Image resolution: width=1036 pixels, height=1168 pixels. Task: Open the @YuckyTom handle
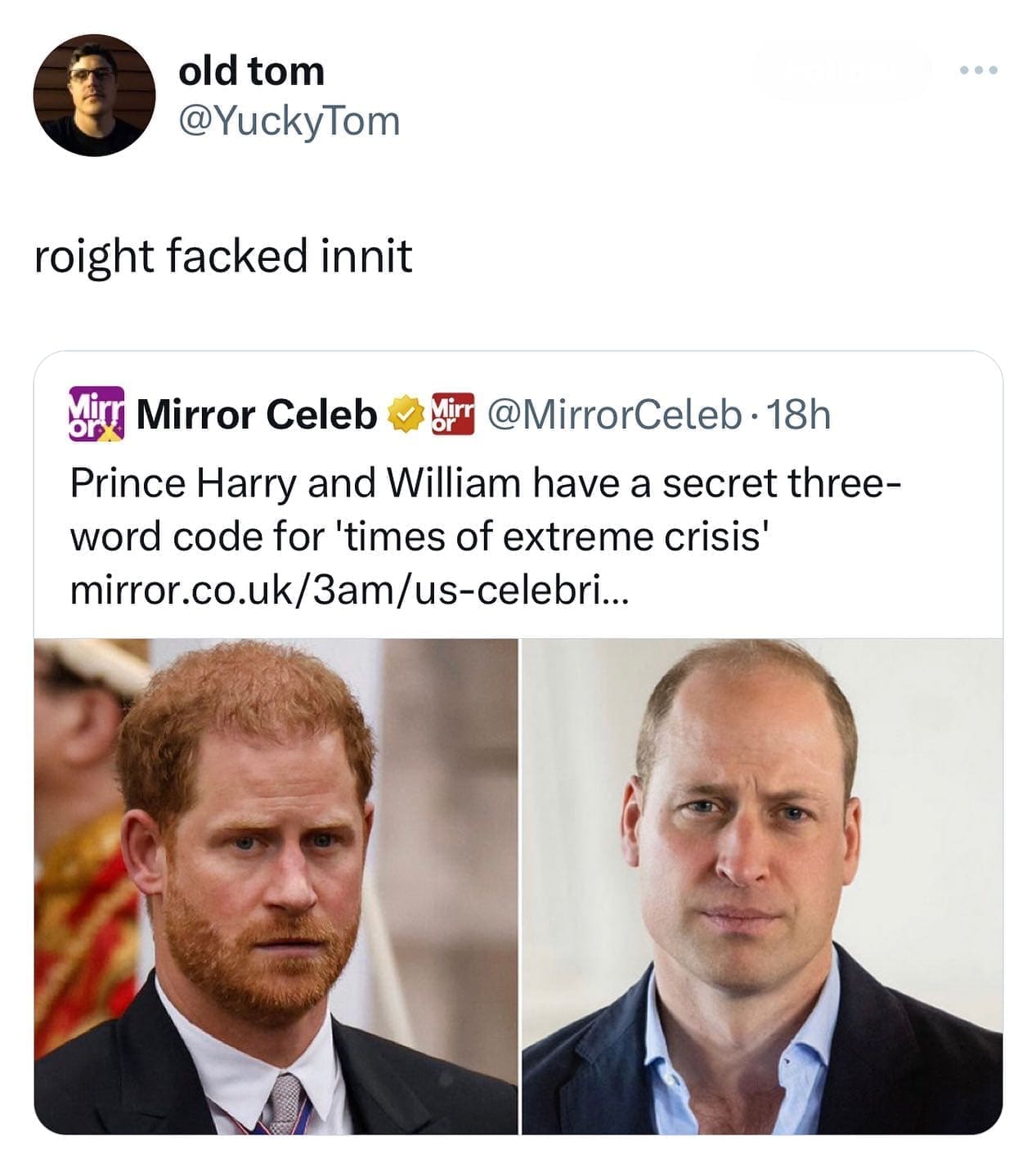[x=289, y=121]
